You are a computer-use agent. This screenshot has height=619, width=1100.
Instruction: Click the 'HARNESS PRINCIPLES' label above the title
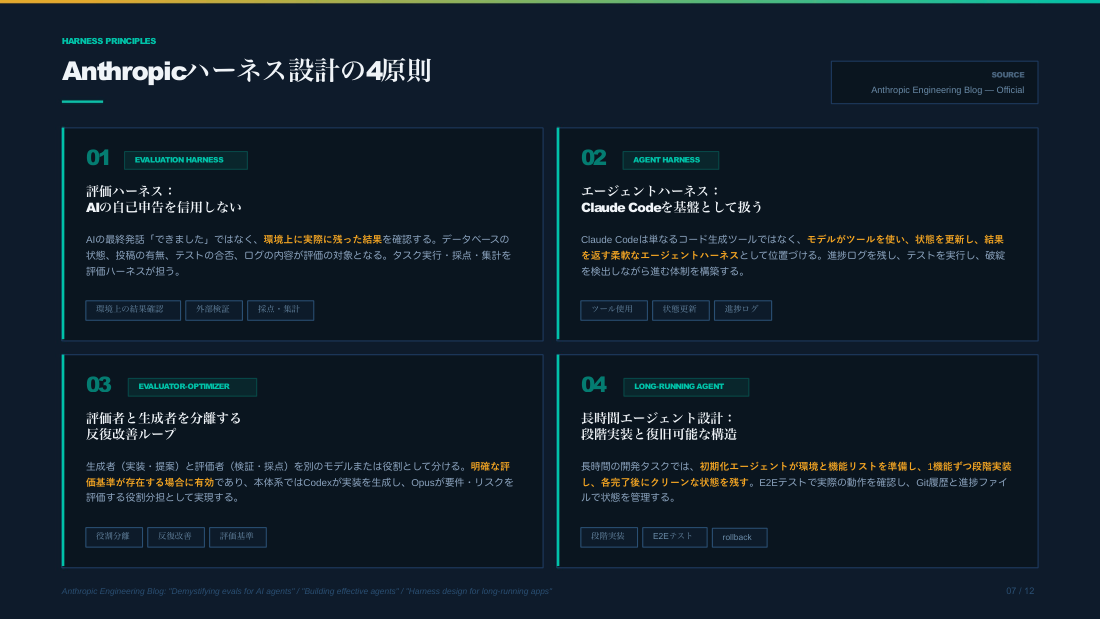click(109, 41)
